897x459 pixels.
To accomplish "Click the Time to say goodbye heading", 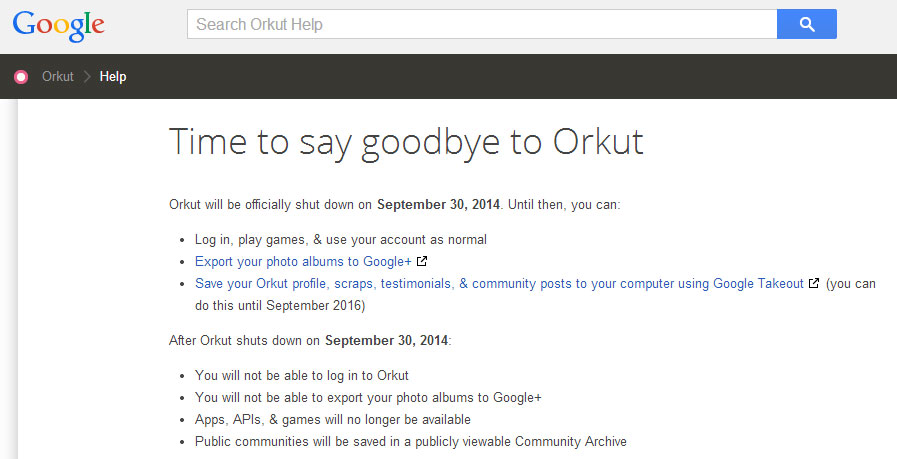I will tap(406, 141).
